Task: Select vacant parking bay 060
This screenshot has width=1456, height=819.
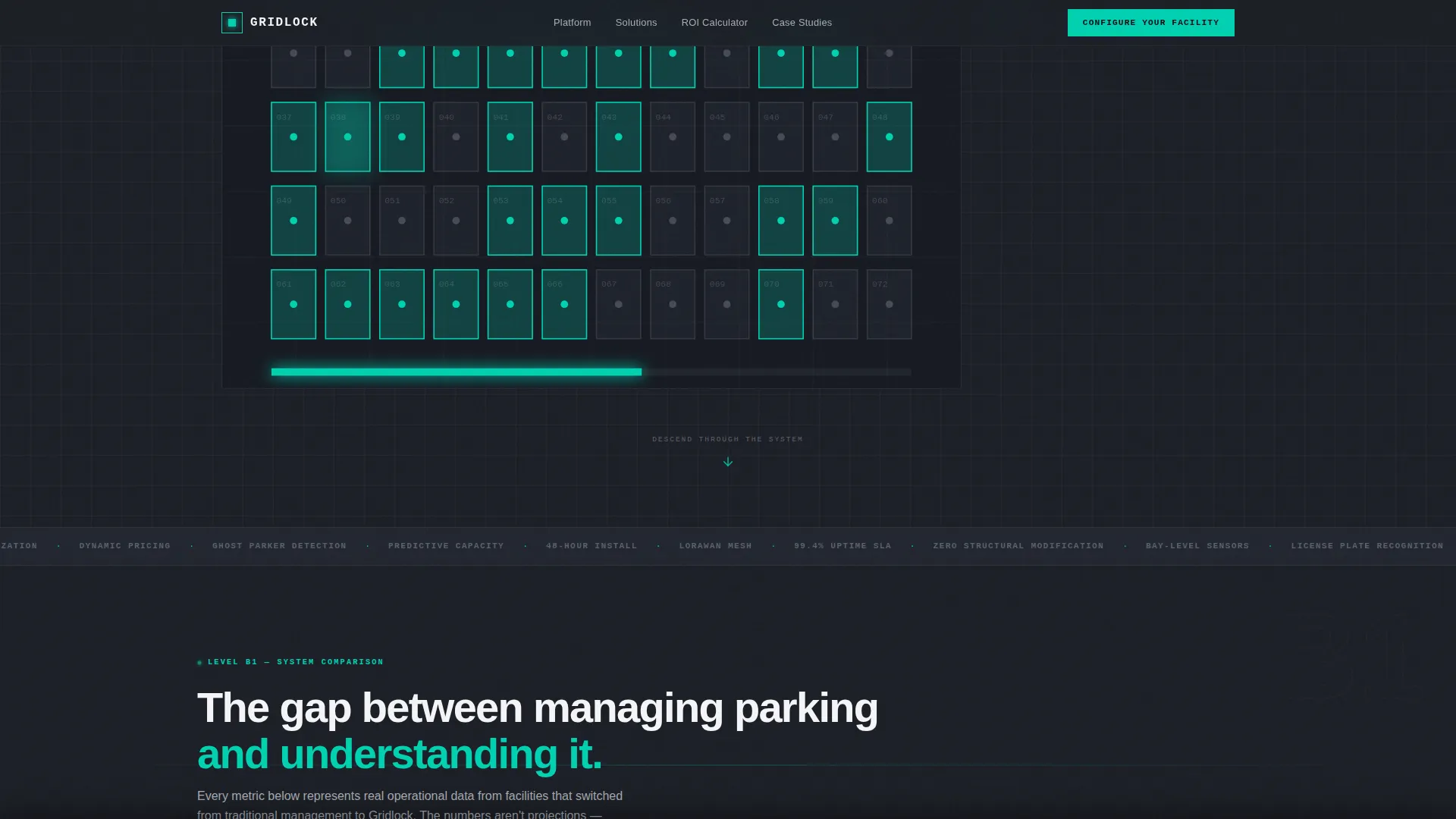Action: 890,221
